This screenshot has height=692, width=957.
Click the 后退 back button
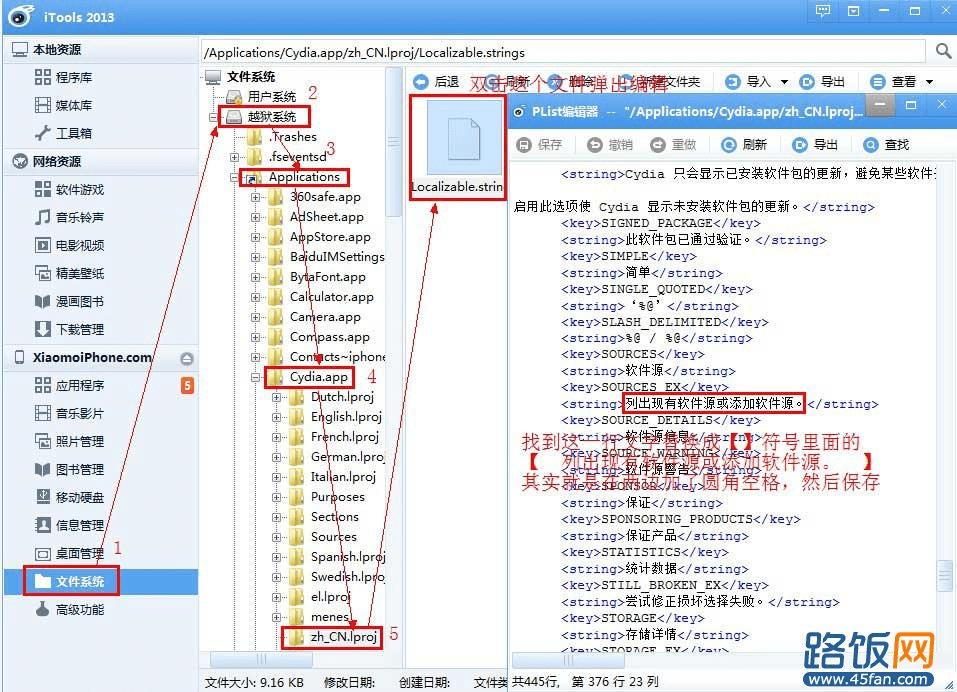tap(436, 82)
